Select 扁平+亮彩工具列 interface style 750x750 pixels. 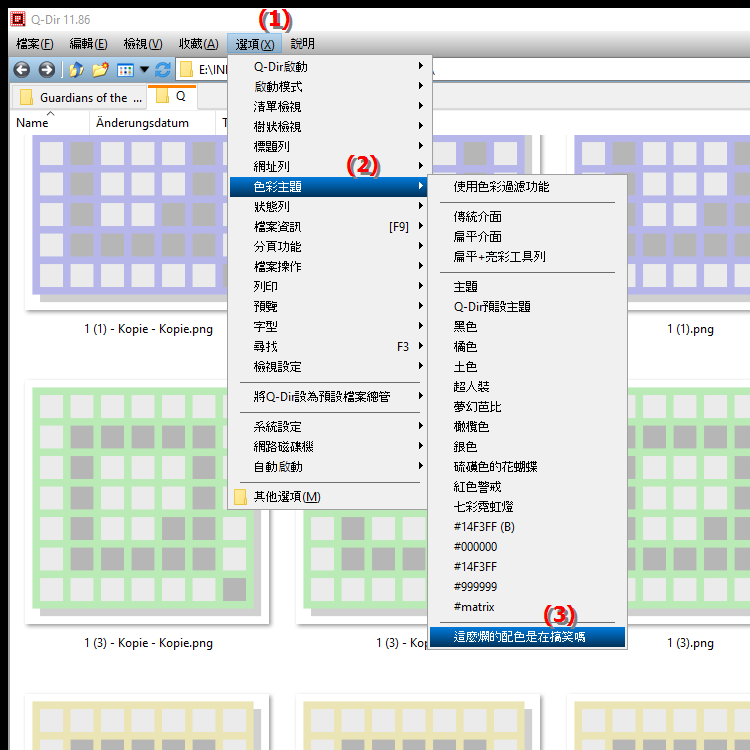(x=527, y=257)
